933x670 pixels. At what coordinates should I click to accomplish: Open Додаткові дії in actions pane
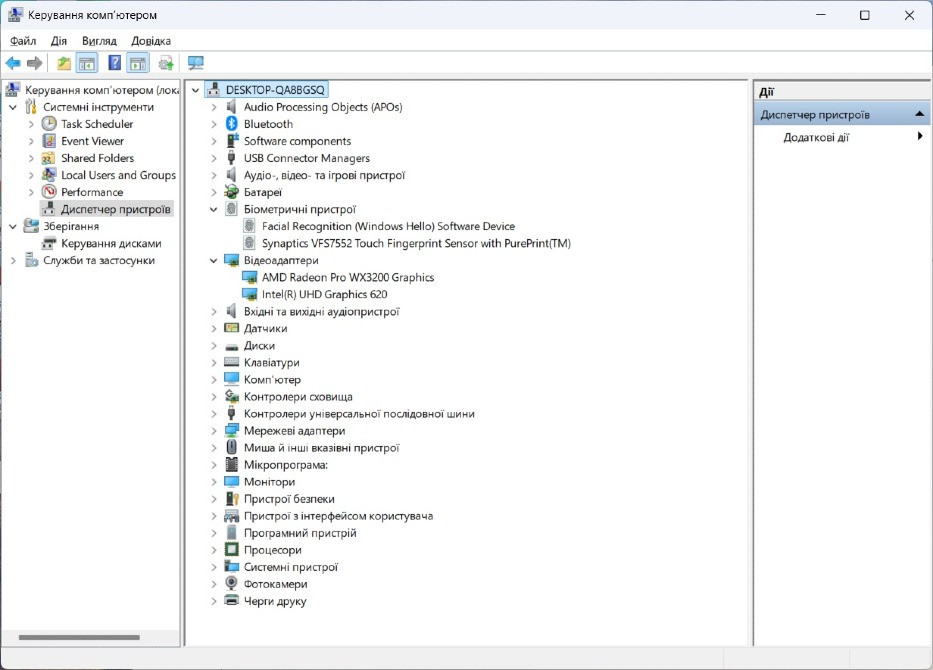coord(816,137)
